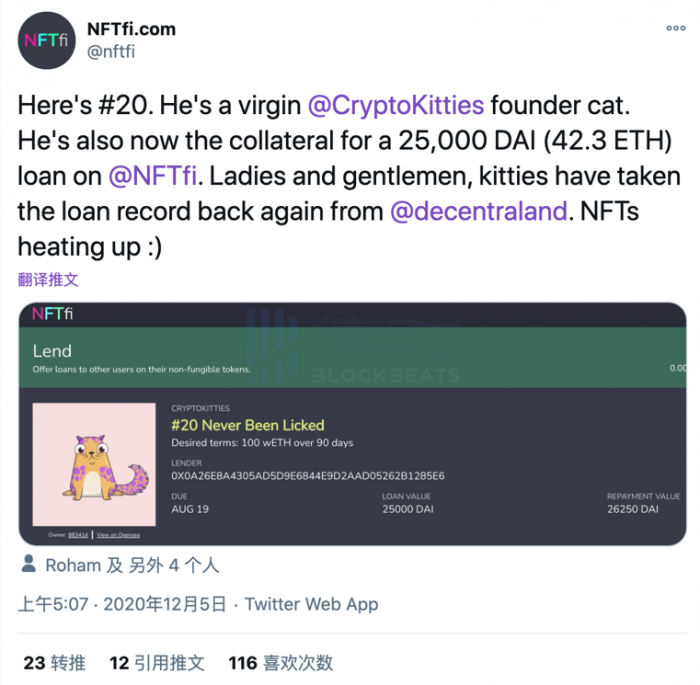Screen dimensions: 700x685
Task: Click the NFTfi logo in embedded image
Action: point(52,313)
